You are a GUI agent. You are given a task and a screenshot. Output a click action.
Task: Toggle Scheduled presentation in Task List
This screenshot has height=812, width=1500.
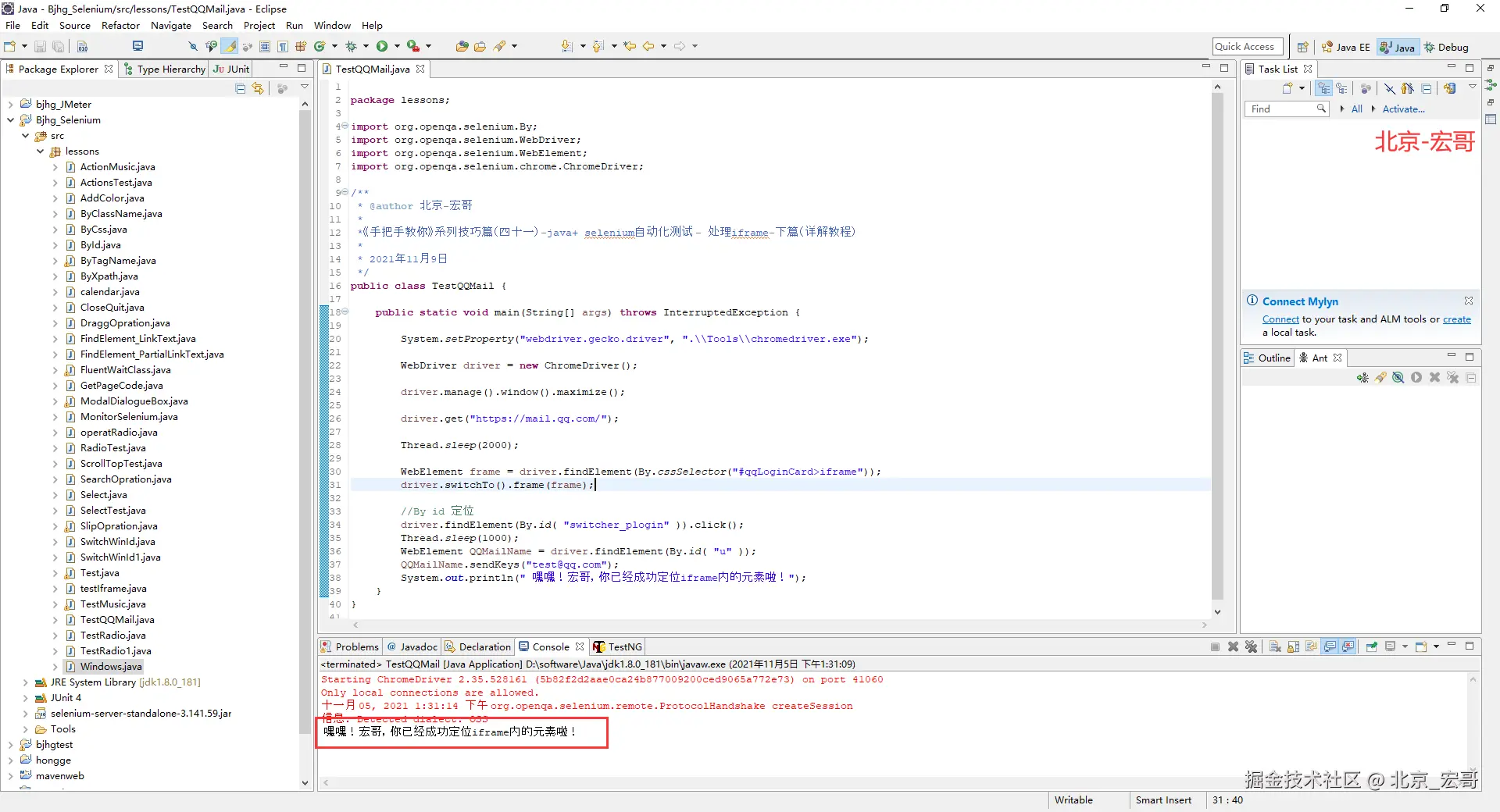[x=1341, y=89]
